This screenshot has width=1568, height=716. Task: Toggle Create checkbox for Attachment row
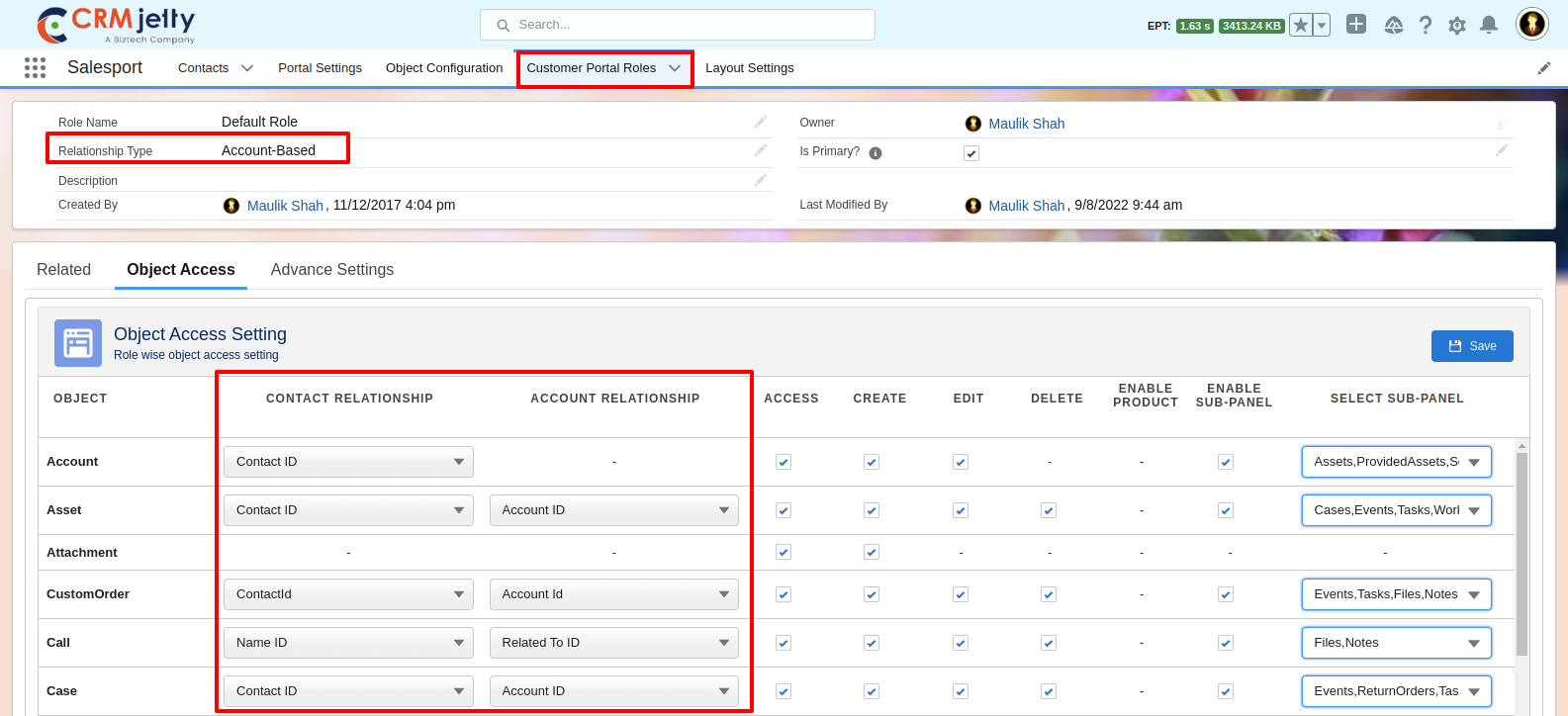[872, 552]
